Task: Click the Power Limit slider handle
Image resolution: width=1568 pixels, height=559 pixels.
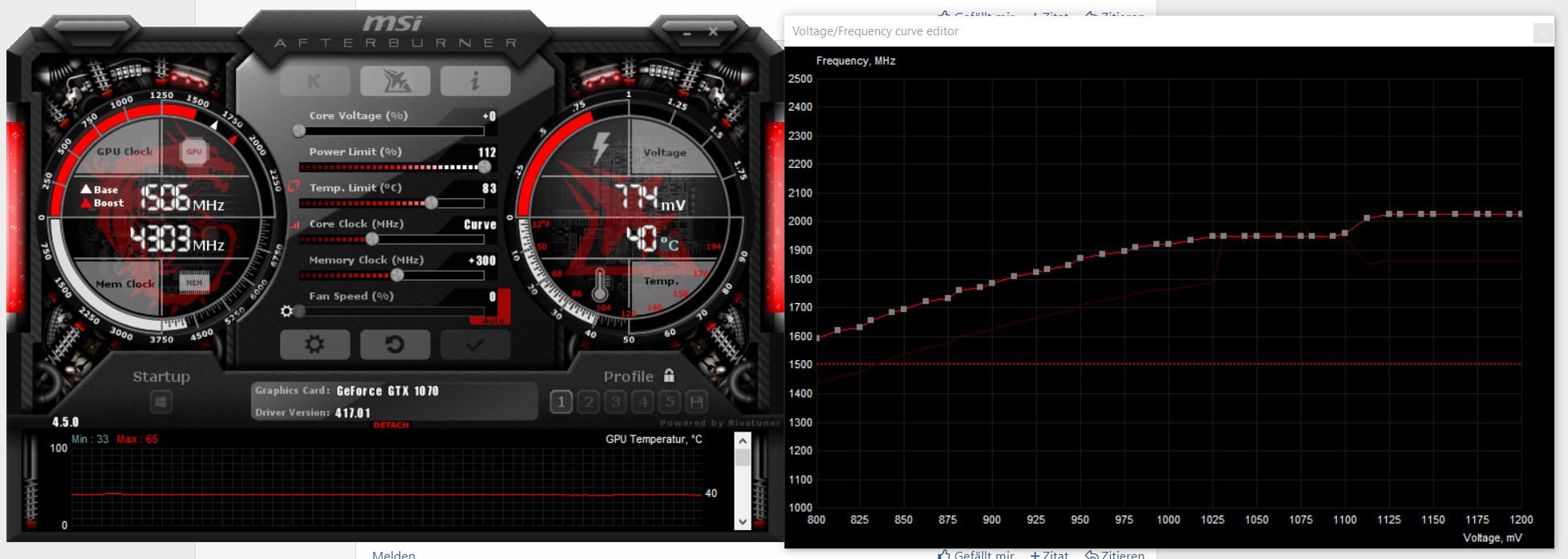Action: point(484,167)
